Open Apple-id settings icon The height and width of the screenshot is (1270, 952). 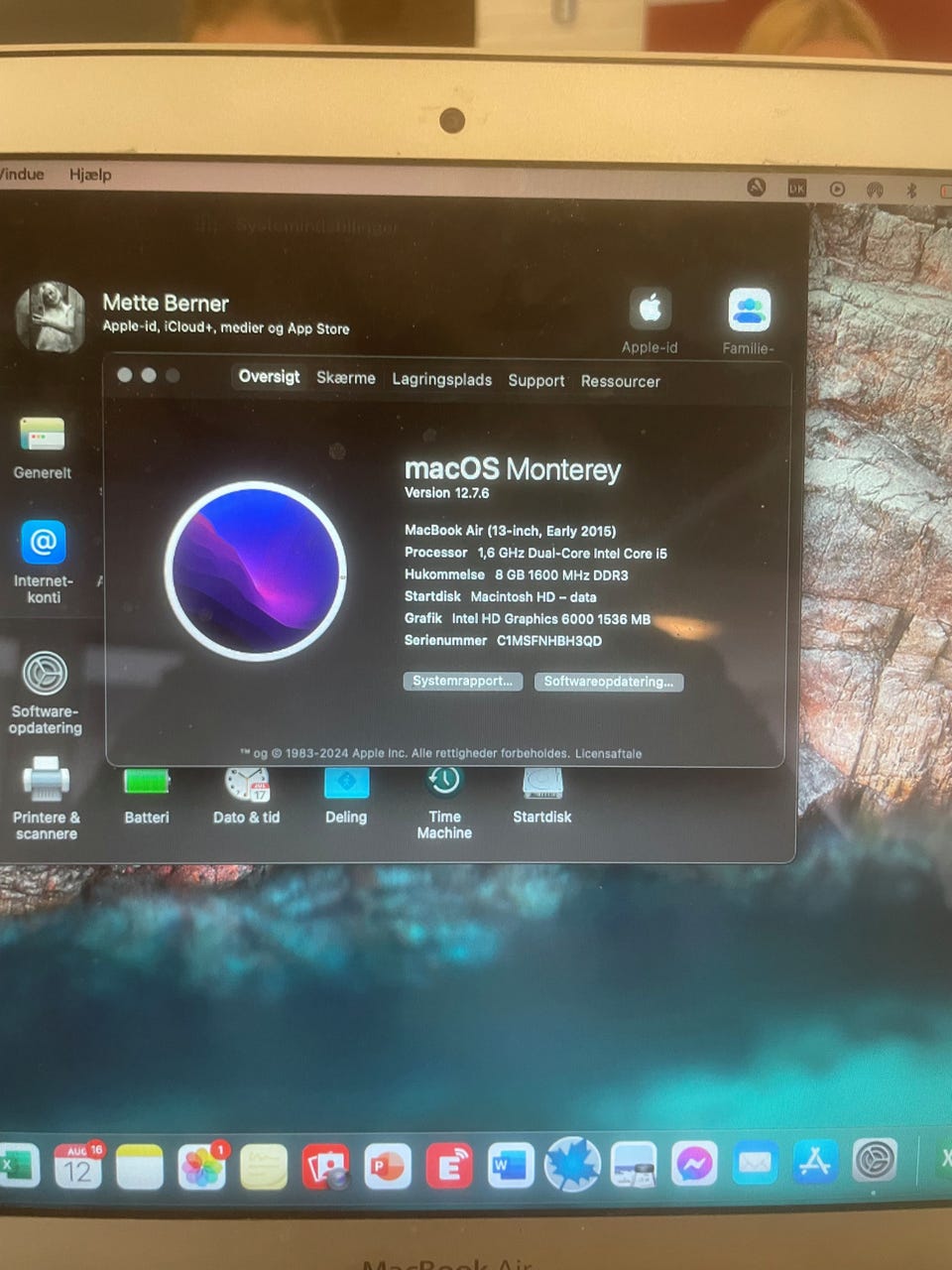point(651,309)
